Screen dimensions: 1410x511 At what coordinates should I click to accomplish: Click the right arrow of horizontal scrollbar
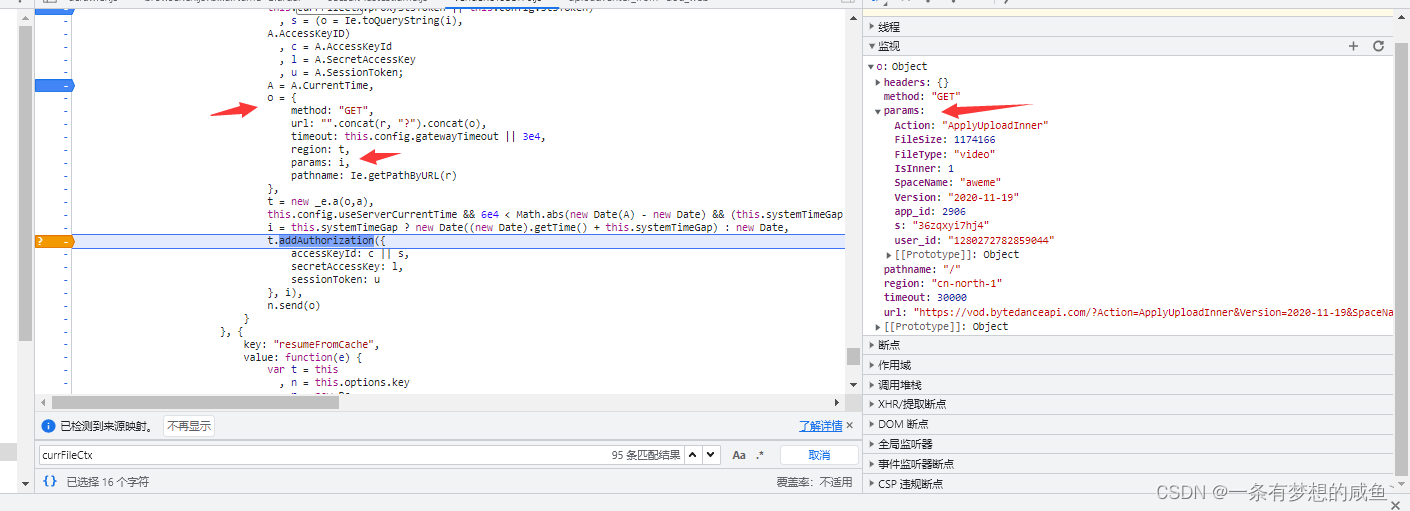[839, 401]
